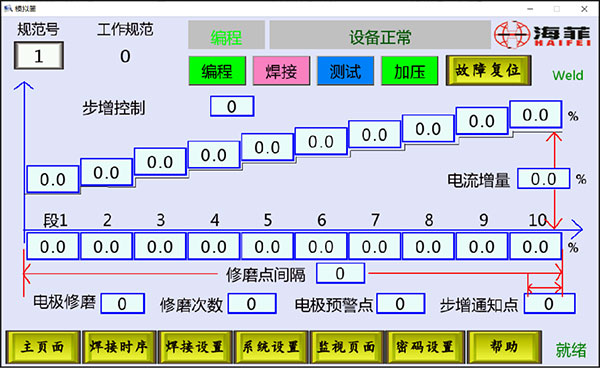This screenshot has width=600, height=368.
Task: Click the 故障复位 fault reset button
Action: [x=488, y=70]
